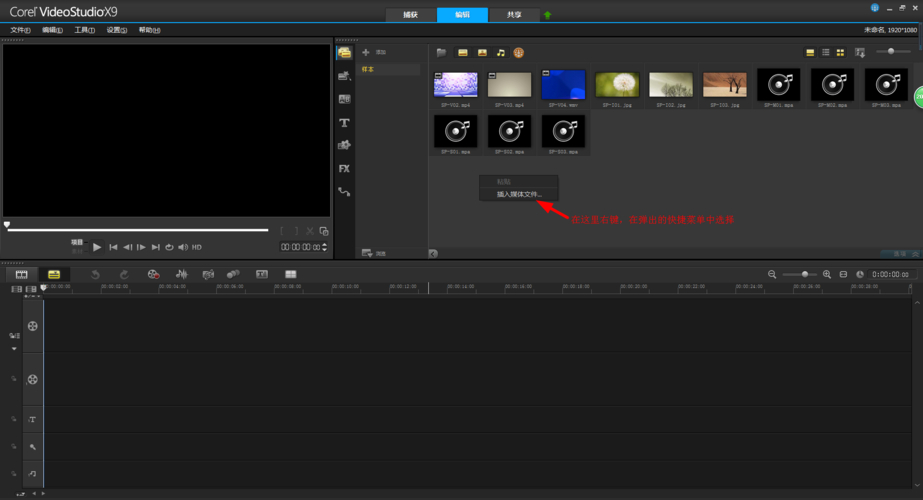Screen dimensions: 923x500
Task: Open the 工具 menu
Action: (x=85, y=30)
